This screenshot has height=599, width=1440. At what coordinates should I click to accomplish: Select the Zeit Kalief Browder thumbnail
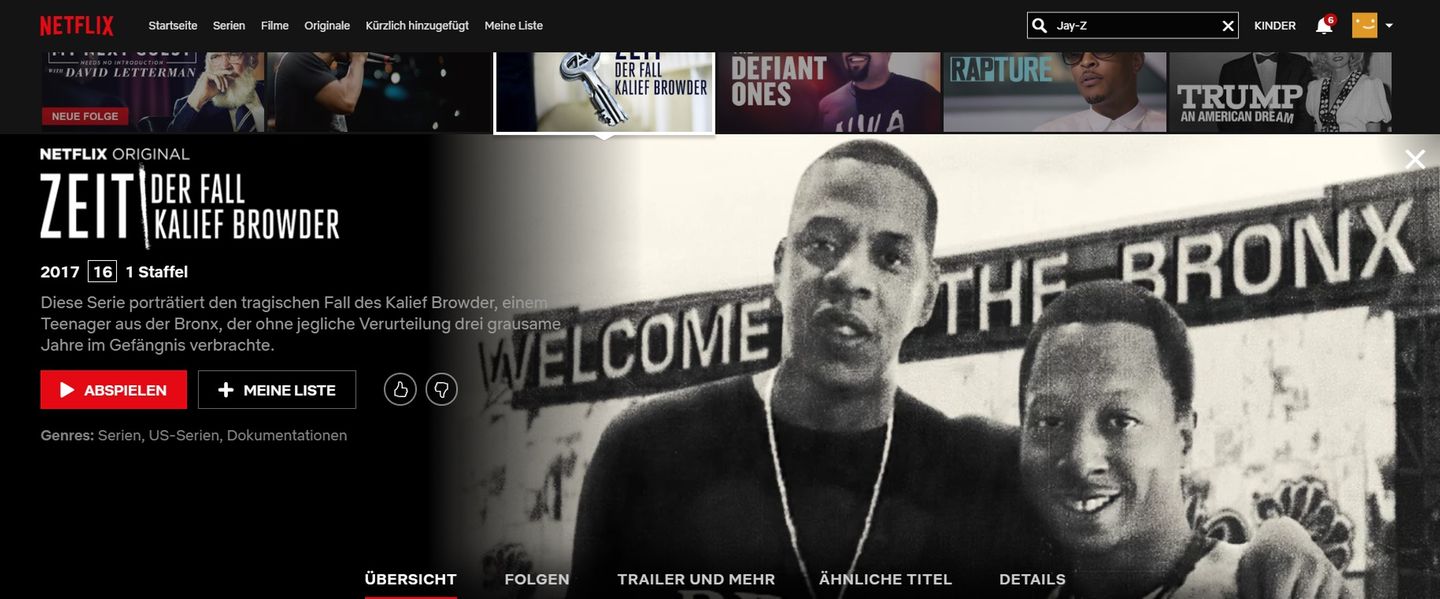(x=604, y=92)
